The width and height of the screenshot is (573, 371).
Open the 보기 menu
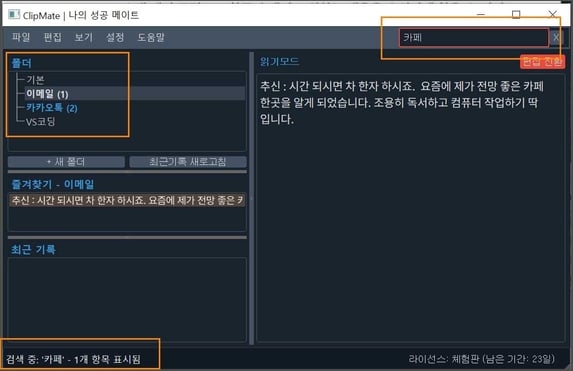coord(84,37)
